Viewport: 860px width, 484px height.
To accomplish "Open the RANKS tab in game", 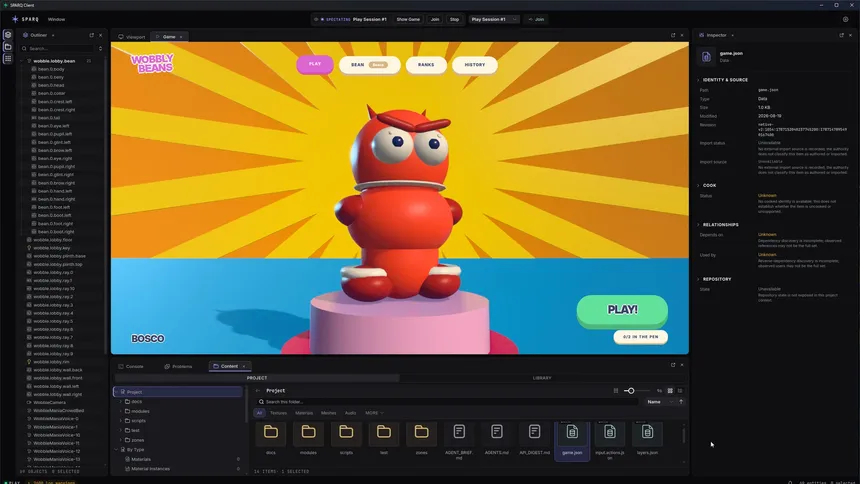I will click(426, 65).
